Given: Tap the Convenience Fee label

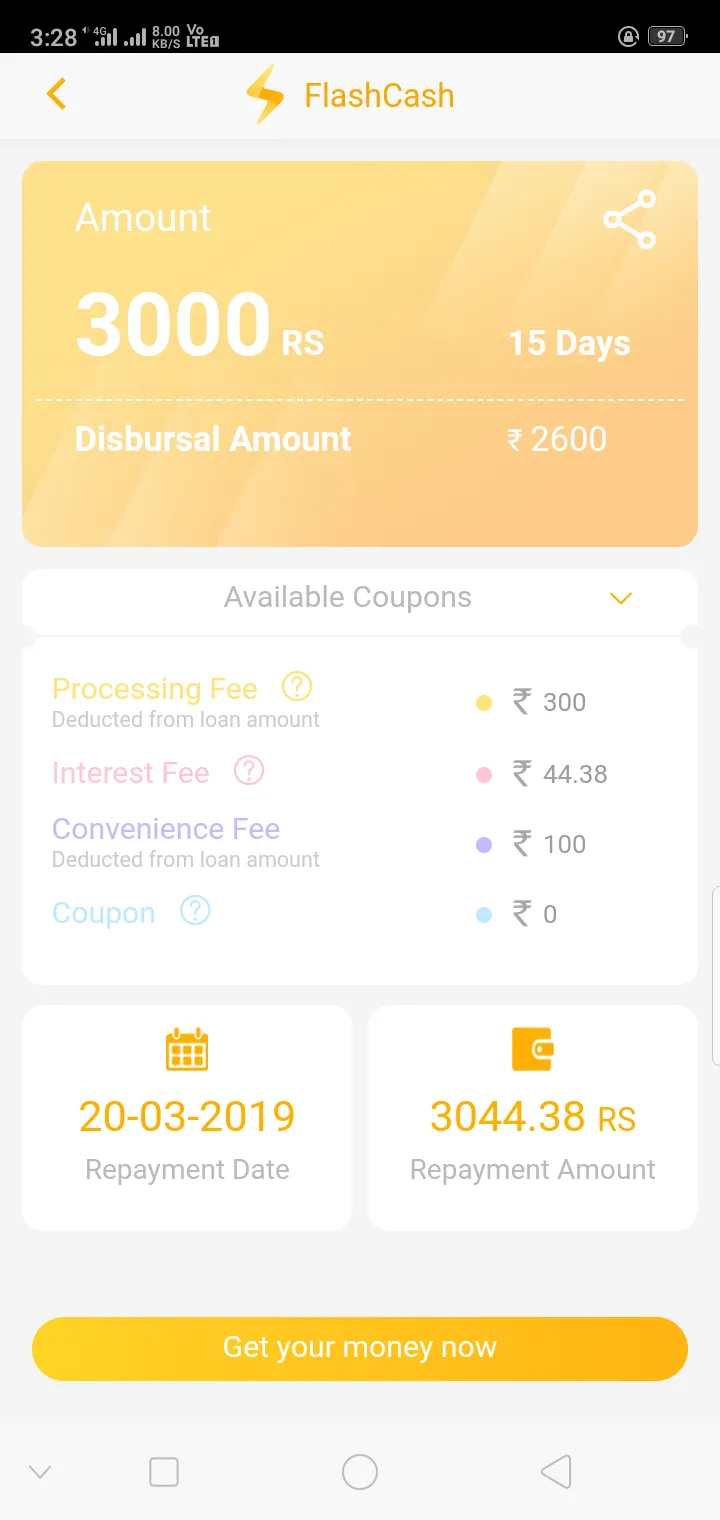Looking at the screenshot, I should point(166,829).
